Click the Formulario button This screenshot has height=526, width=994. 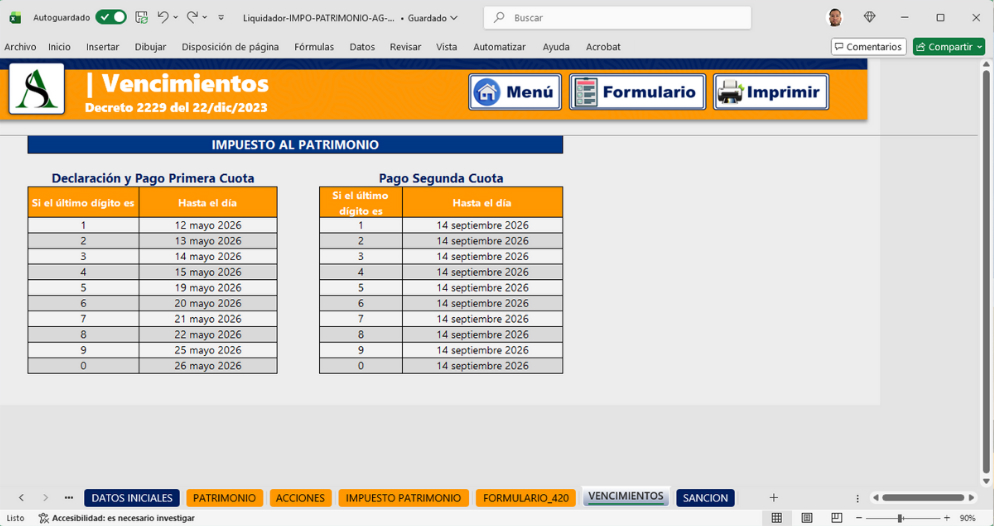coord(637,92)
